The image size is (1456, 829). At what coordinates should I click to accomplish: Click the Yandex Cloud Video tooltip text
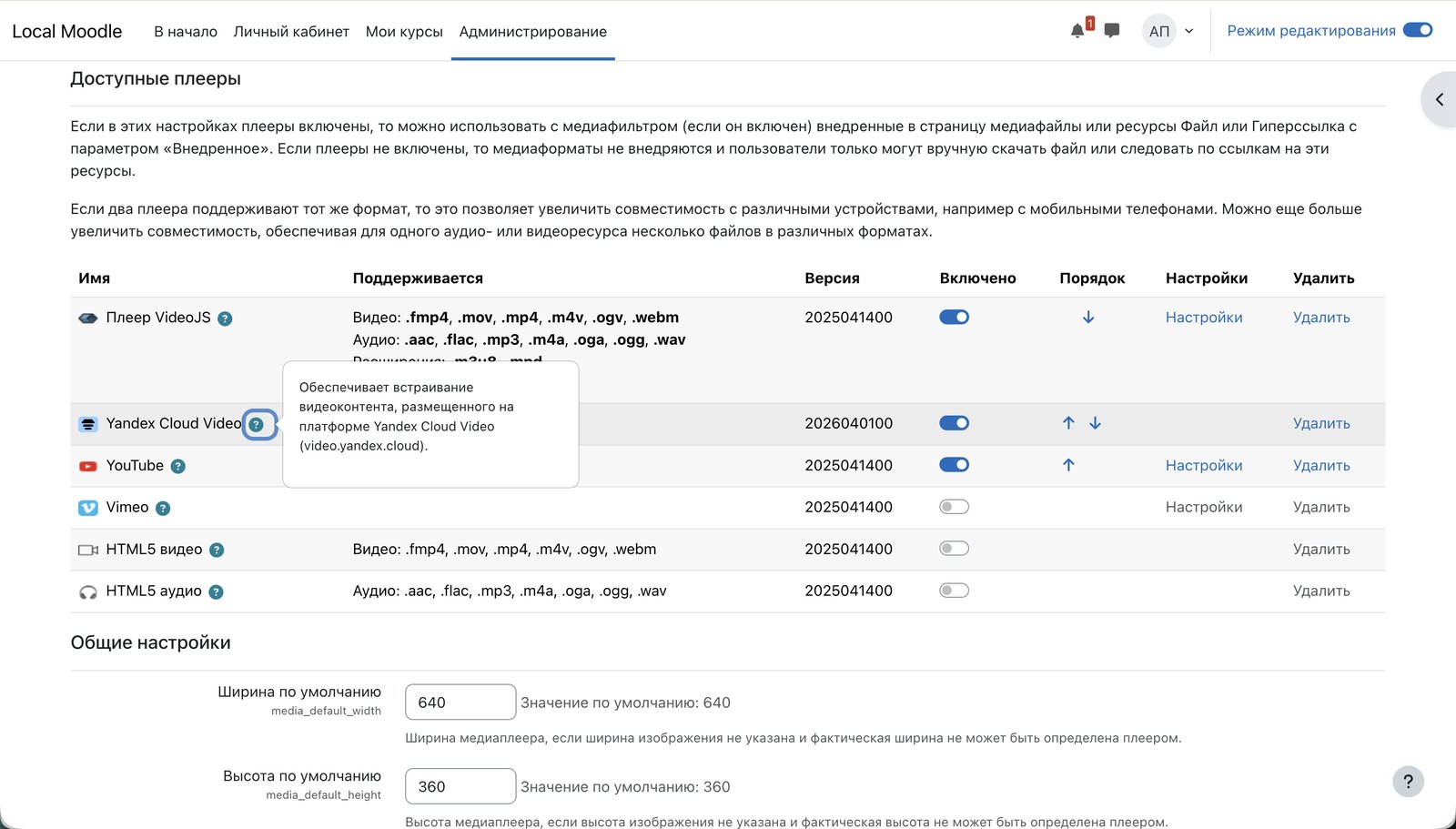[406, 416]
